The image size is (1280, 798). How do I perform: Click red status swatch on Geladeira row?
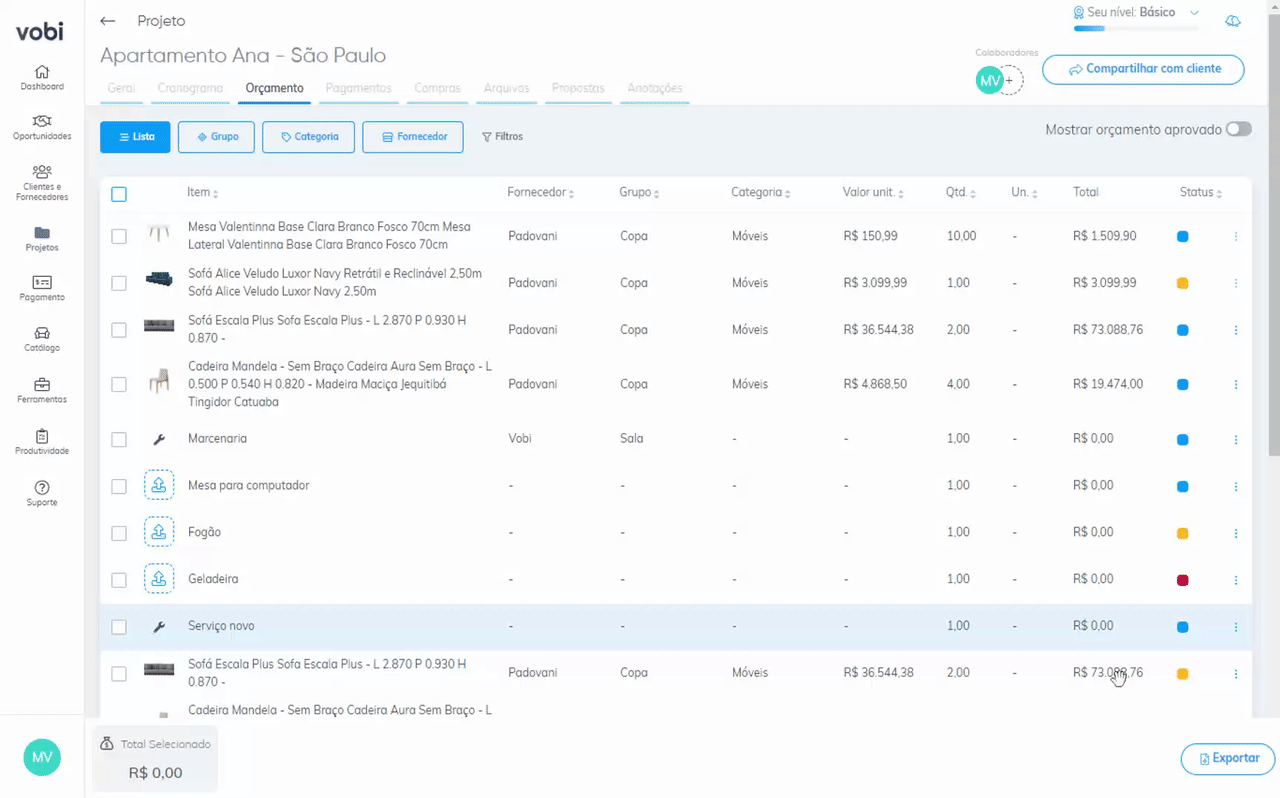[1182, 580]
